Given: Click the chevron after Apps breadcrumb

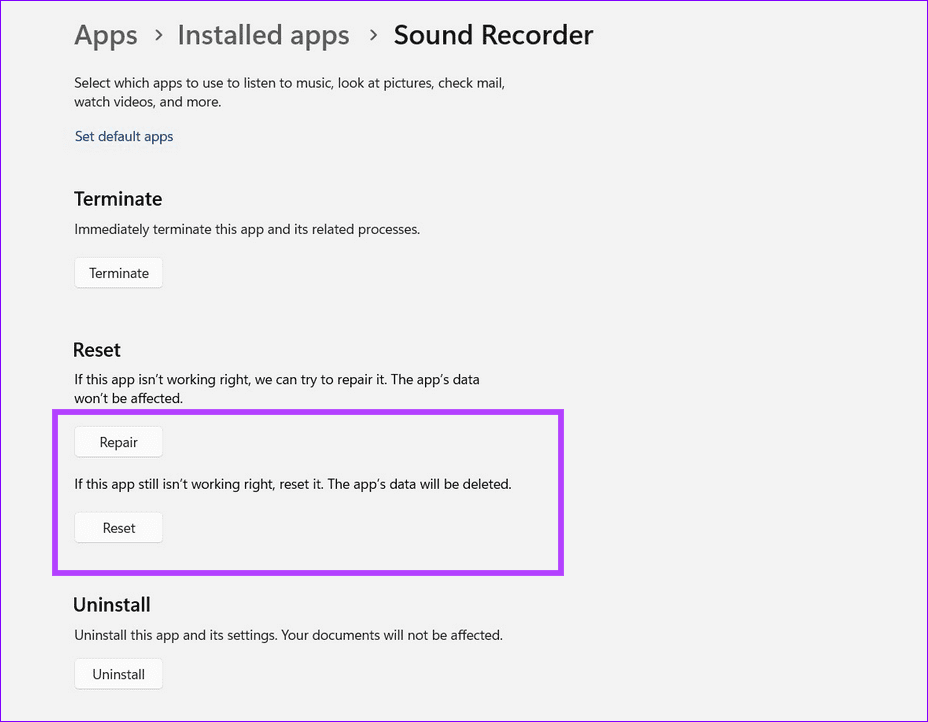Looking at the screenshot, I should 158,36.
